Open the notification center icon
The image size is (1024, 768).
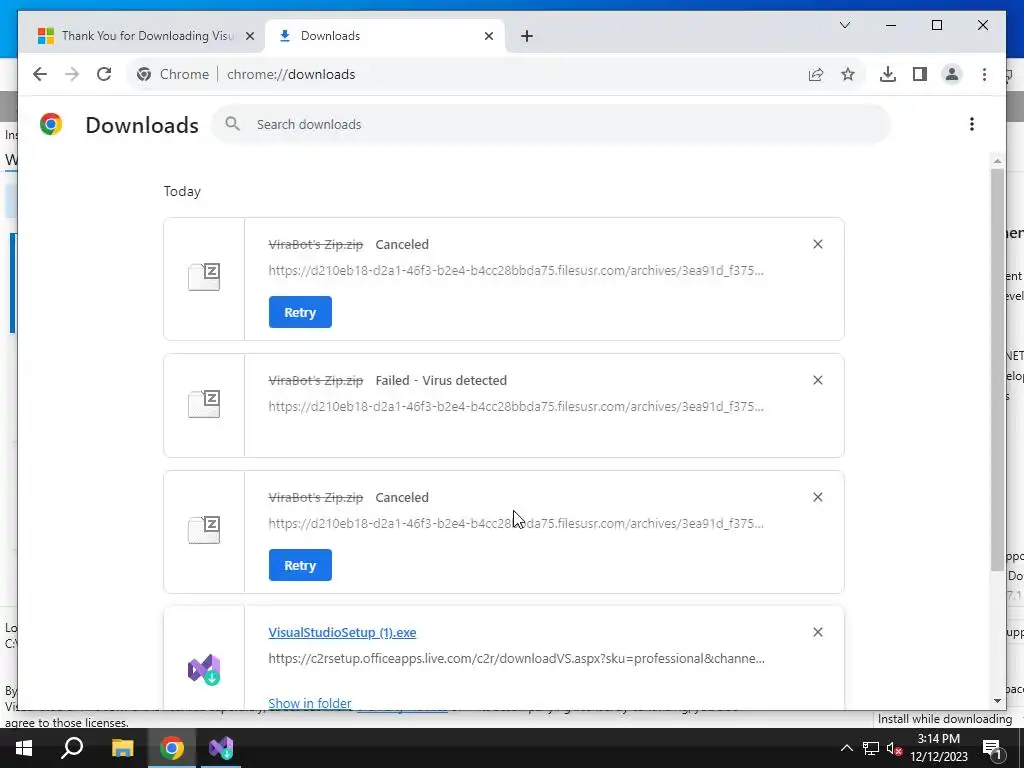click(x=991, y=748)
